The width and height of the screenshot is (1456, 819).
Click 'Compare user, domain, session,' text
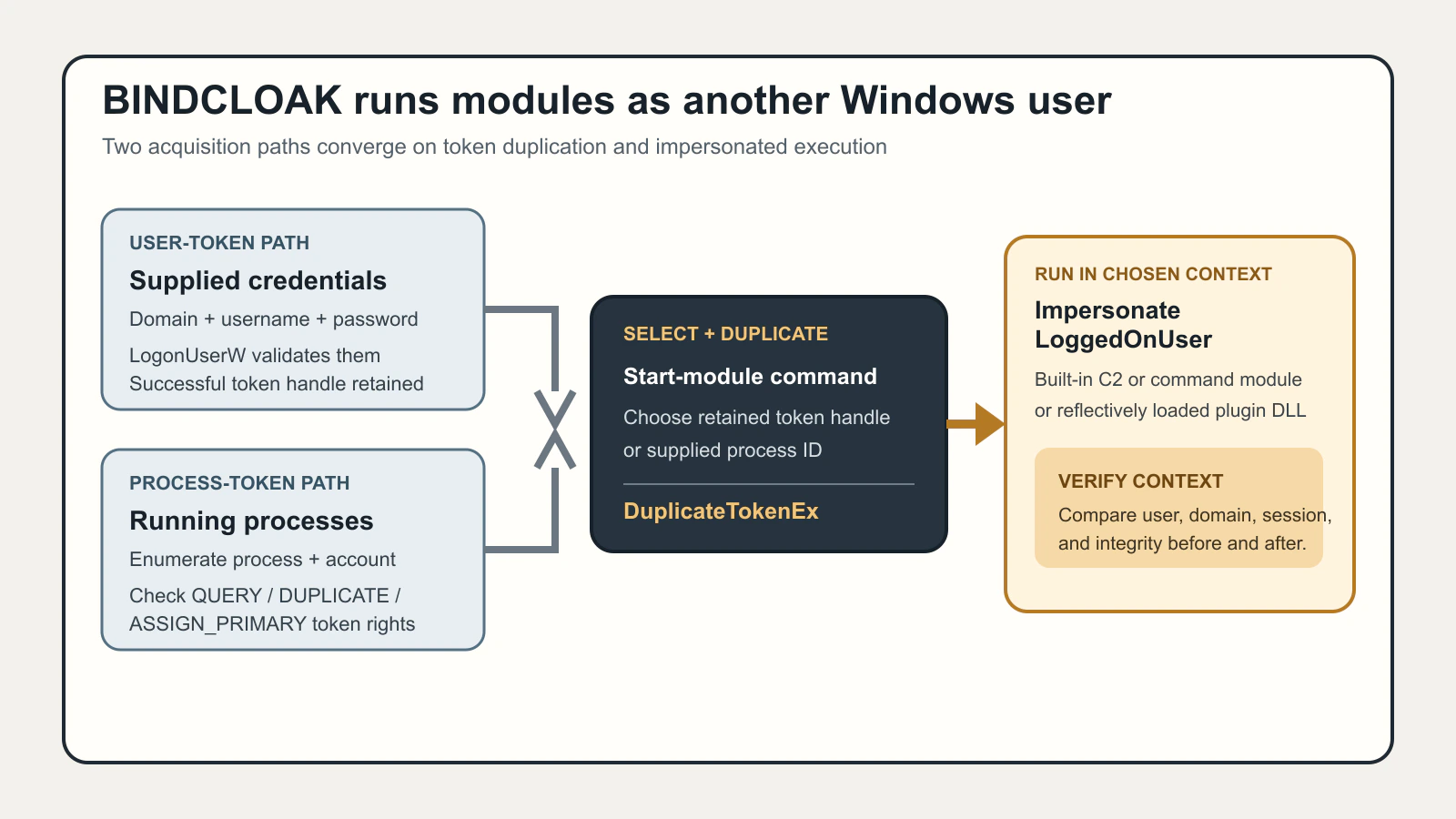[x=1194, y=515]
